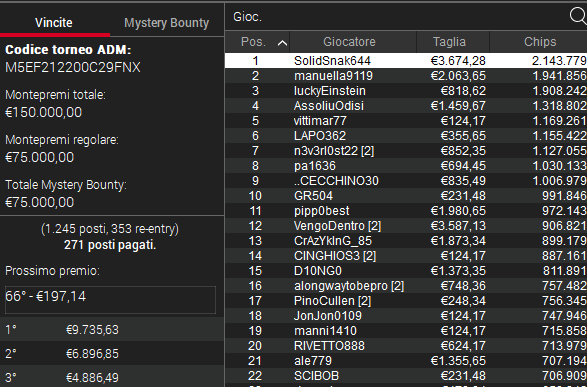Click chip count 1.908.242
This screenshot has width=587, height=387.
(559, 91)
